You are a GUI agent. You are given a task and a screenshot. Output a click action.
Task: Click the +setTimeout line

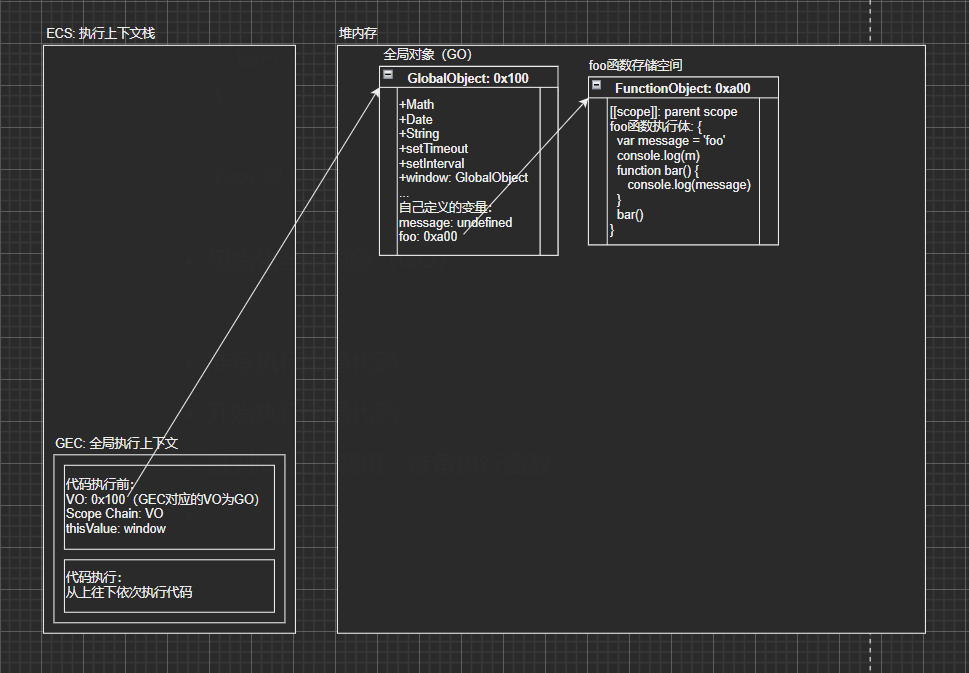(433, 148)
